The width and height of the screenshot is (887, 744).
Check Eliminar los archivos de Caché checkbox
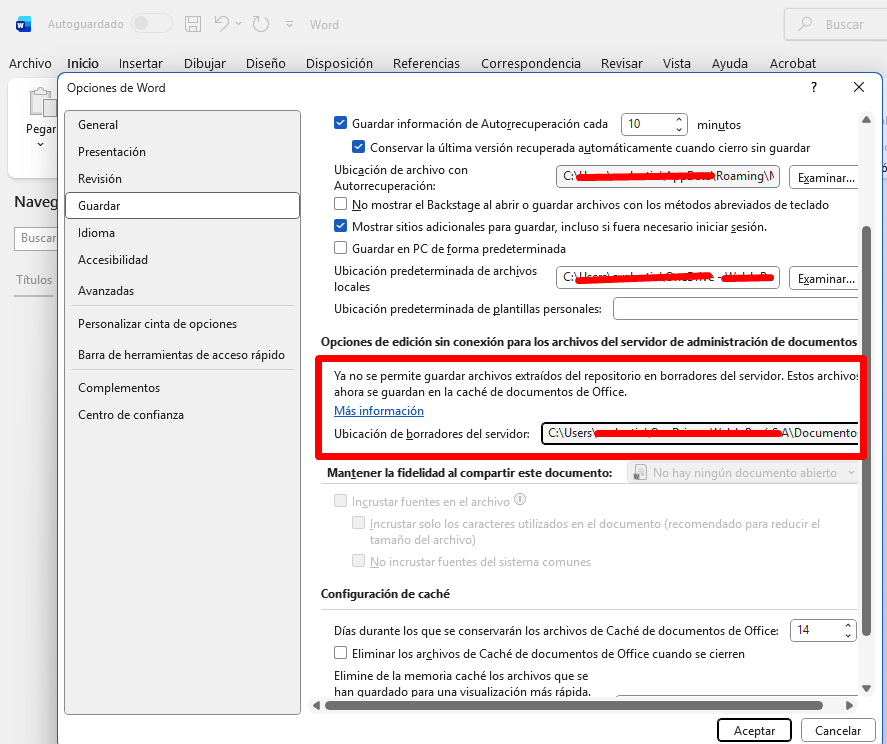tap(340, 653)
